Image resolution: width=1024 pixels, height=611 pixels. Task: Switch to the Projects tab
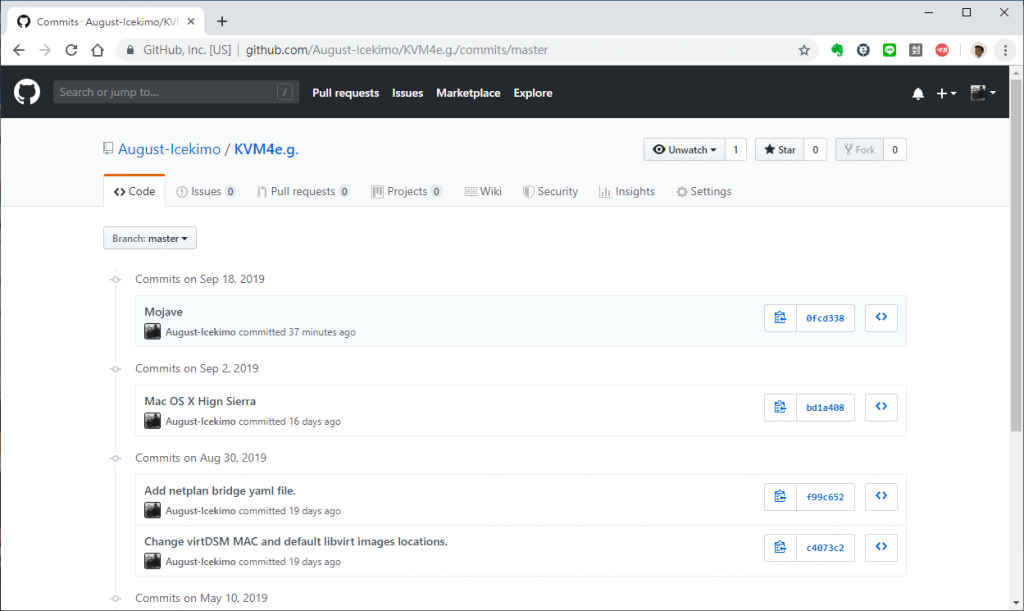[x=406, y=191]
